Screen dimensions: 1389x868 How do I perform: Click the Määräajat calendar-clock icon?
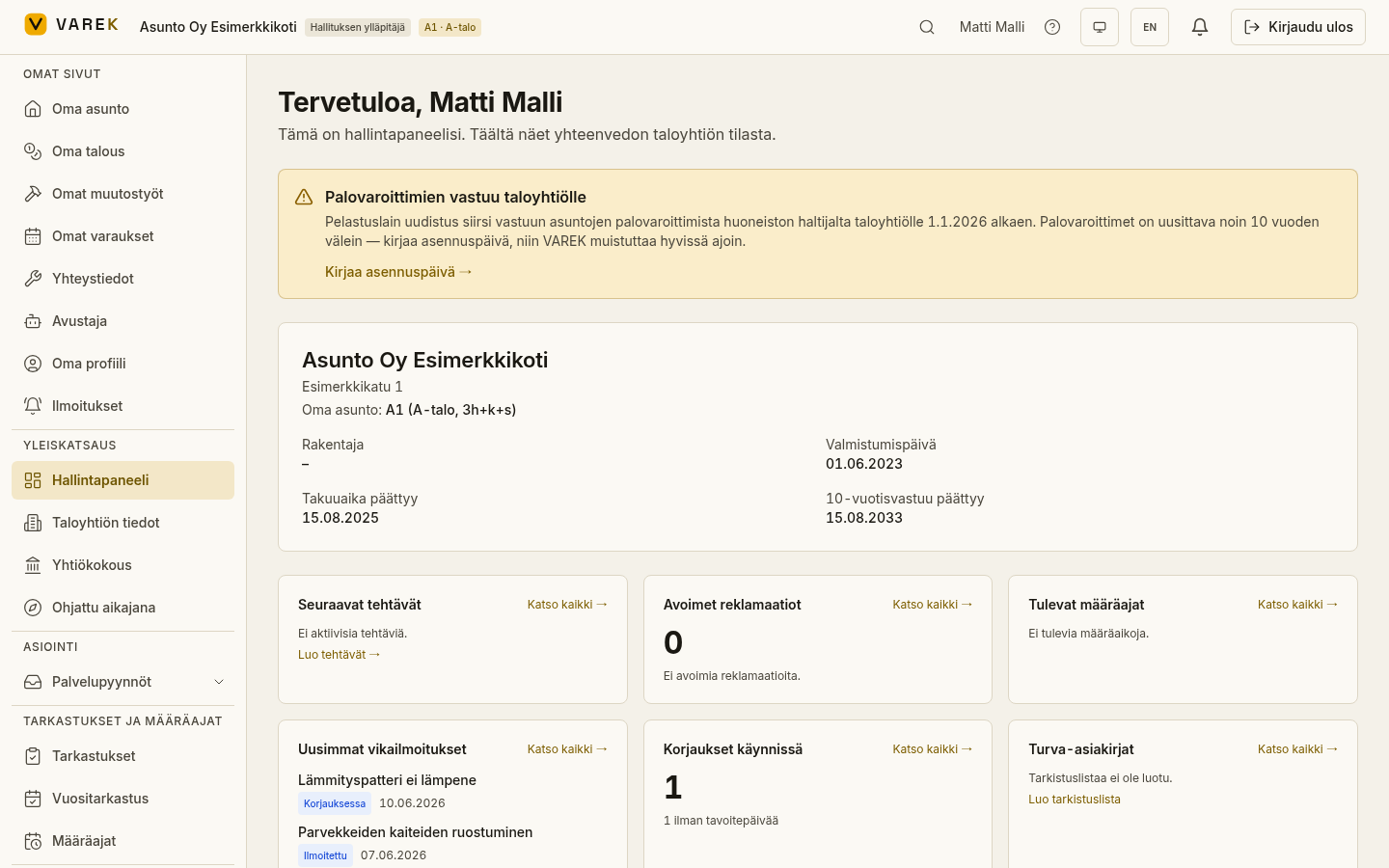pos(33,841)
